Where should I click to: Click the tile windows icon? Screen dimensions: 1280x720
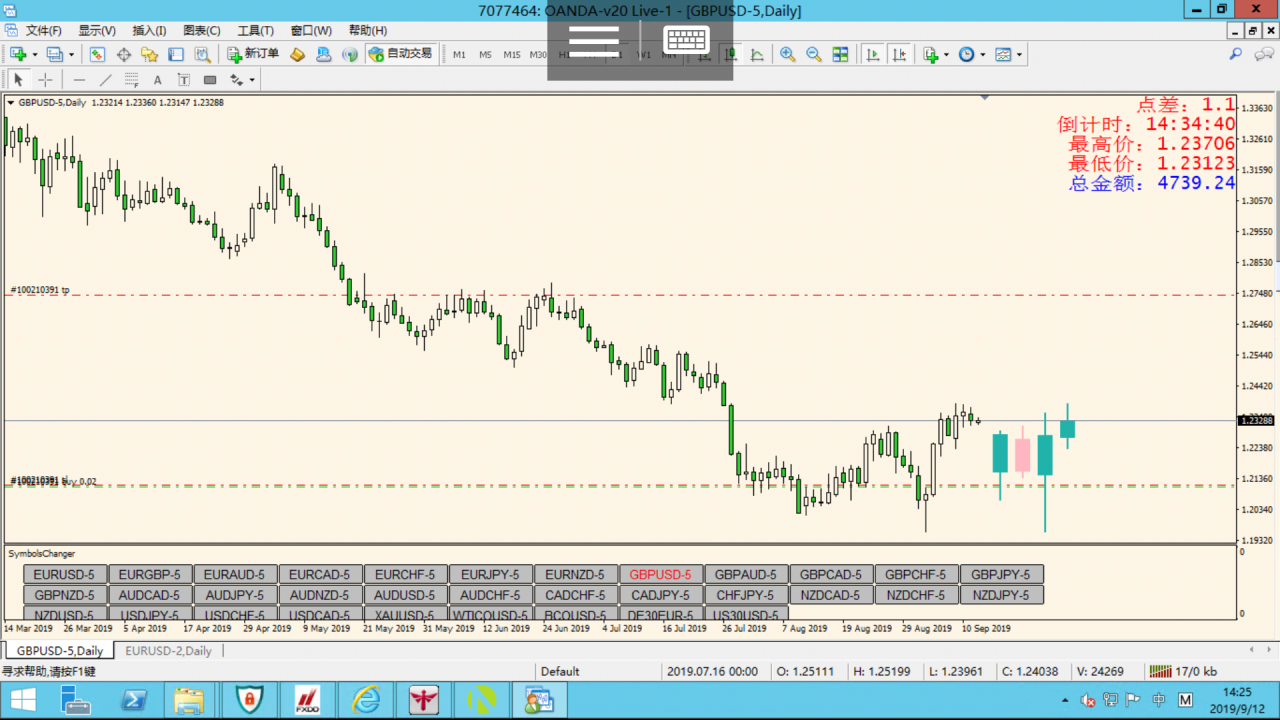tap(840, 54)
